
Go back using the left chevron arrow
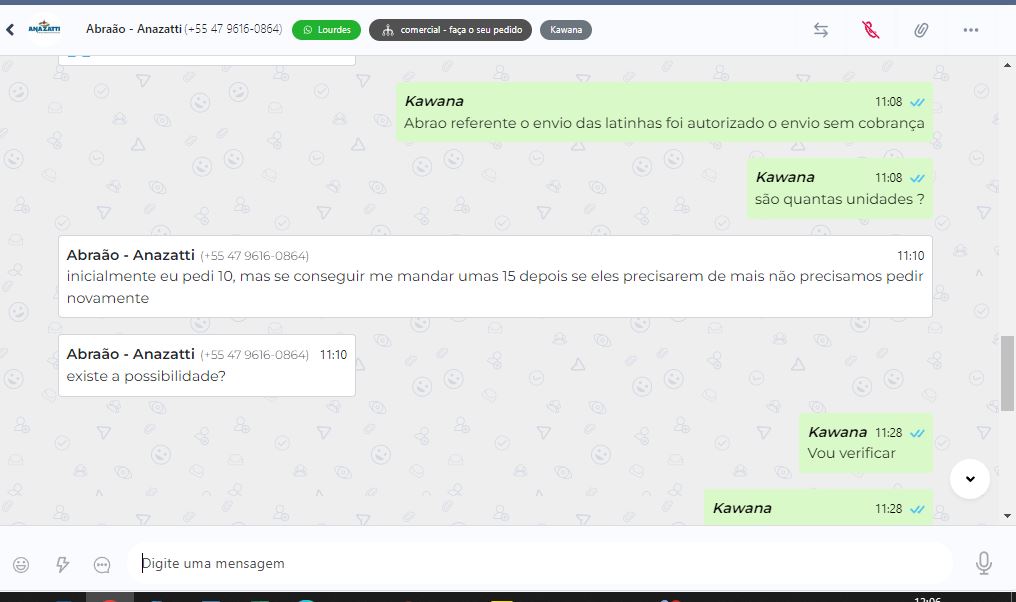(x=10, y=30)
